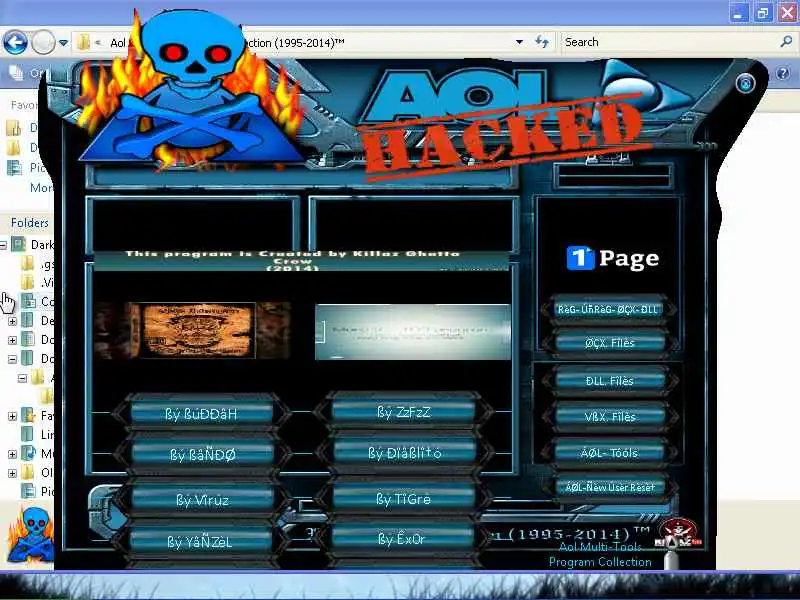Open the By BaNDO program button
The image size is (800, 600).
click(203, 454)
